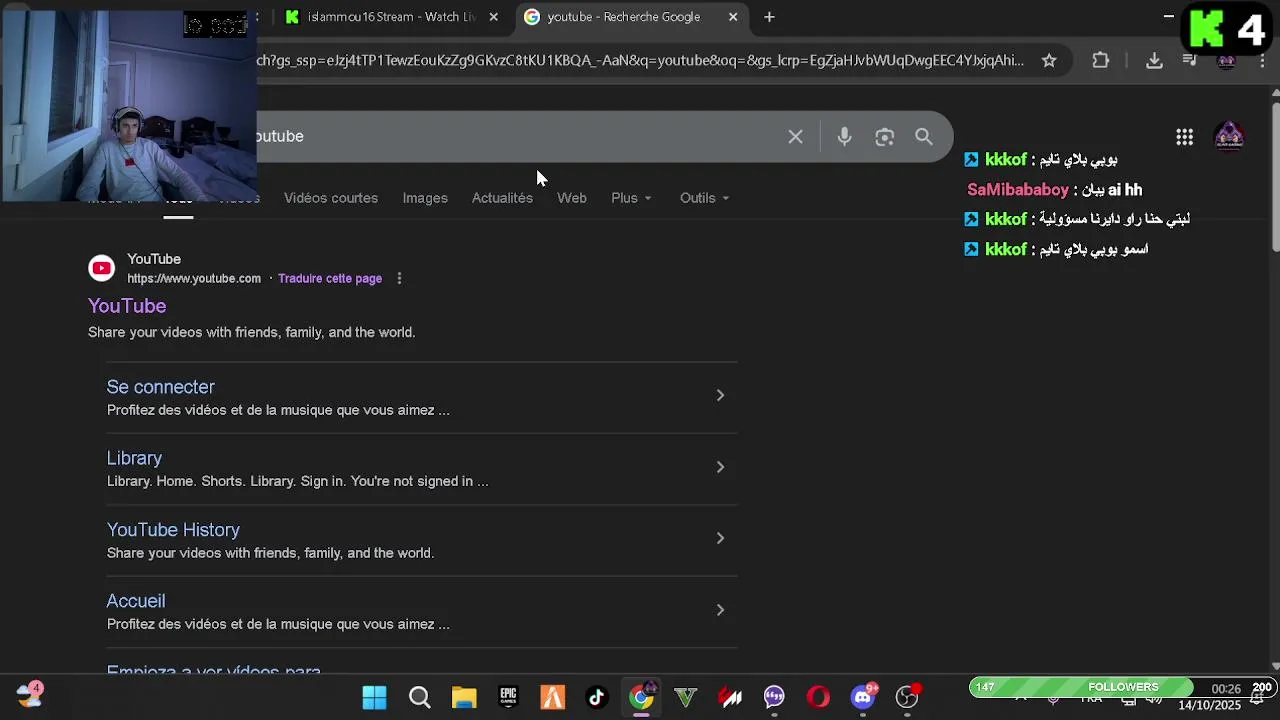Expand the Accueil sitelink arrow

(x=720, y=610)
